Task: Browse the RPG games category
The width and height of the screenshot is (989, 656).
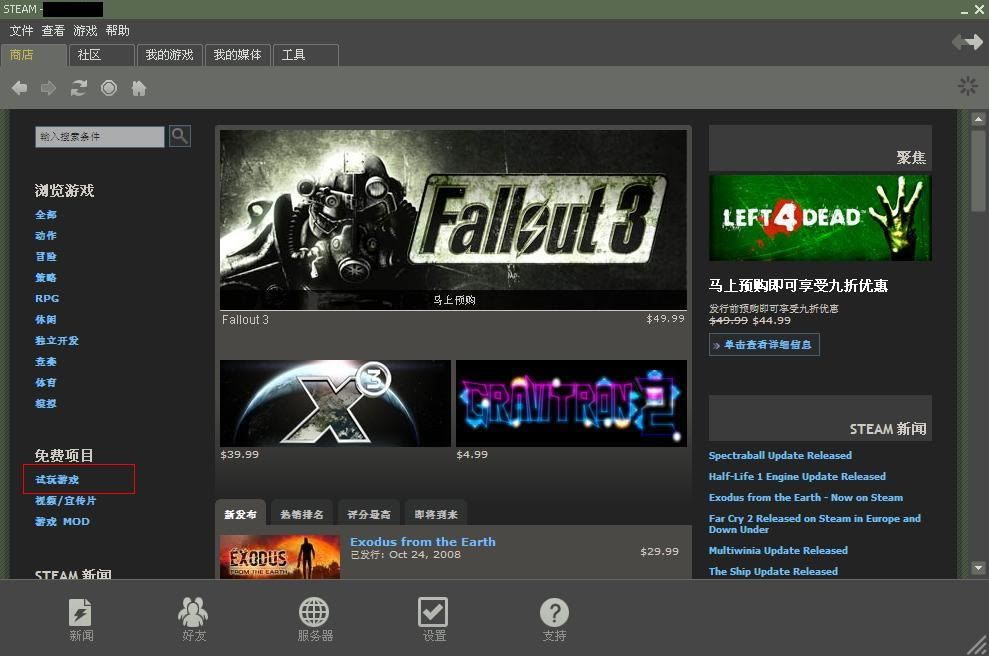Action: pos(47,298)
